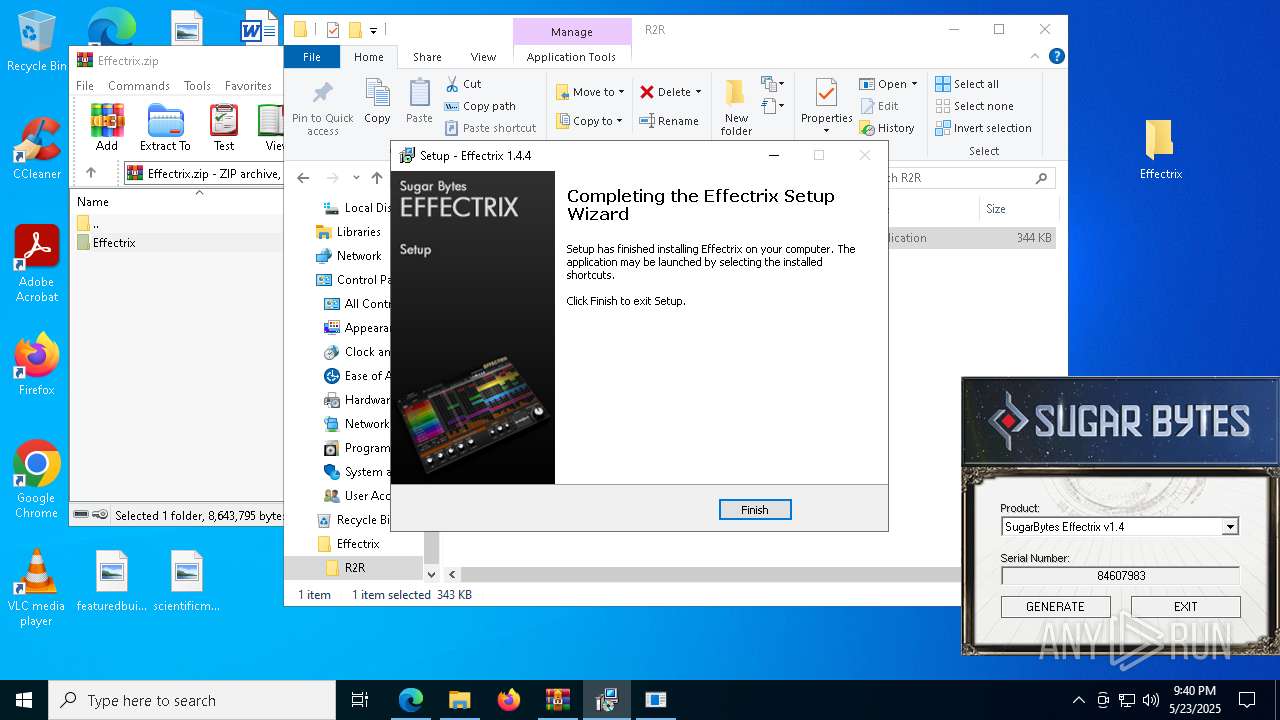Click the Explorer help question mark icon
Image resolution: width=1280 pixels, height=720 pixels.
click(1056, 57)
